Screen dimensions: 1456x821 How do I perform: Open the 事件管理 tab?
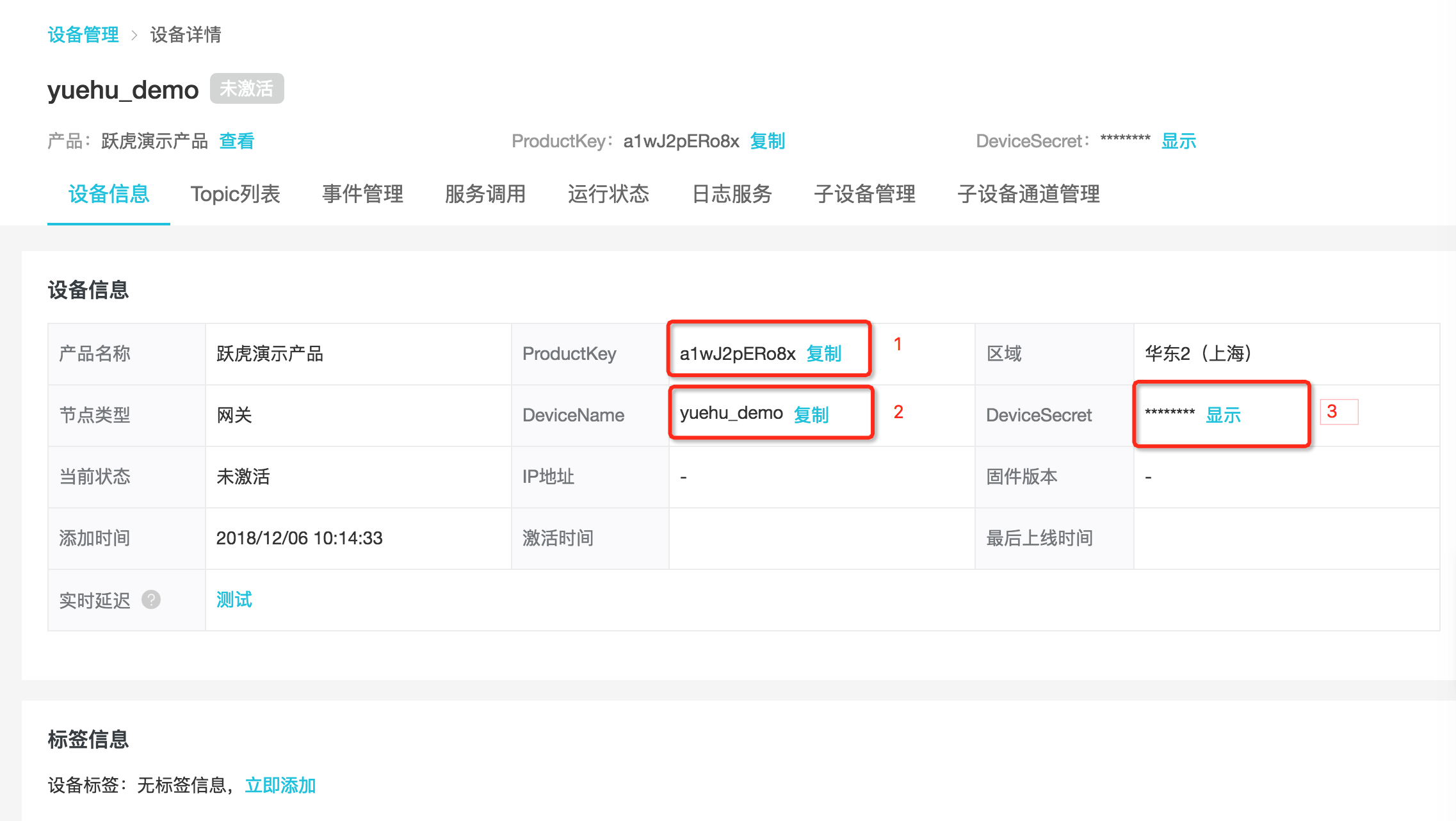pyautogui.click(x=362, y=194)
